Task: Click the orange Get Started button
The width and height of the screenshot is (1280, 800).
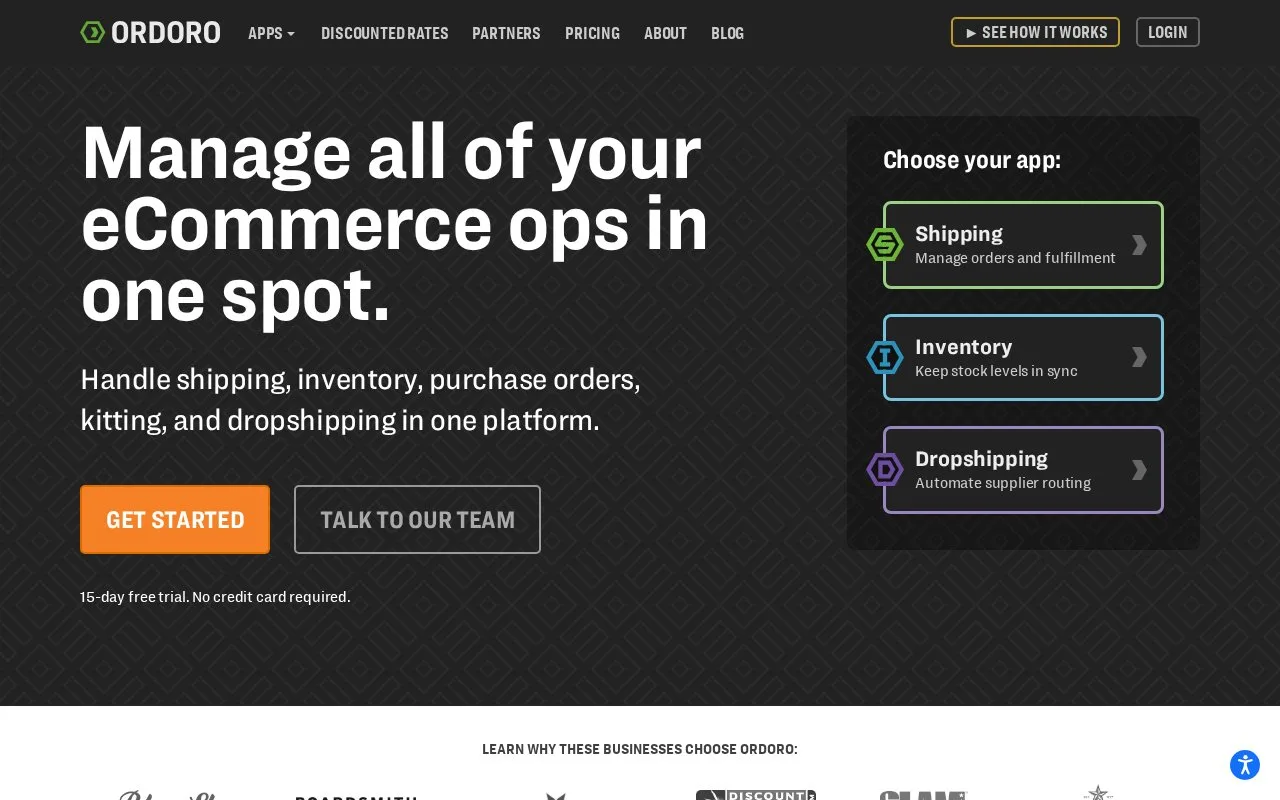Action: click(x=175, y=519)
